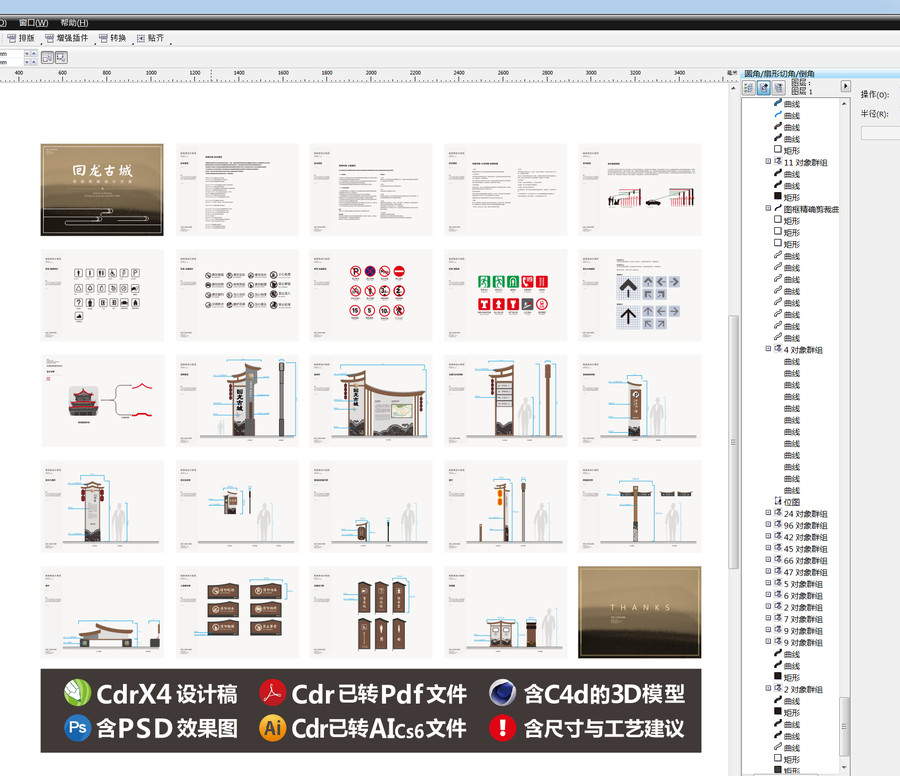Click the horizontal ruler at 2000 mark

pos(371,75)
